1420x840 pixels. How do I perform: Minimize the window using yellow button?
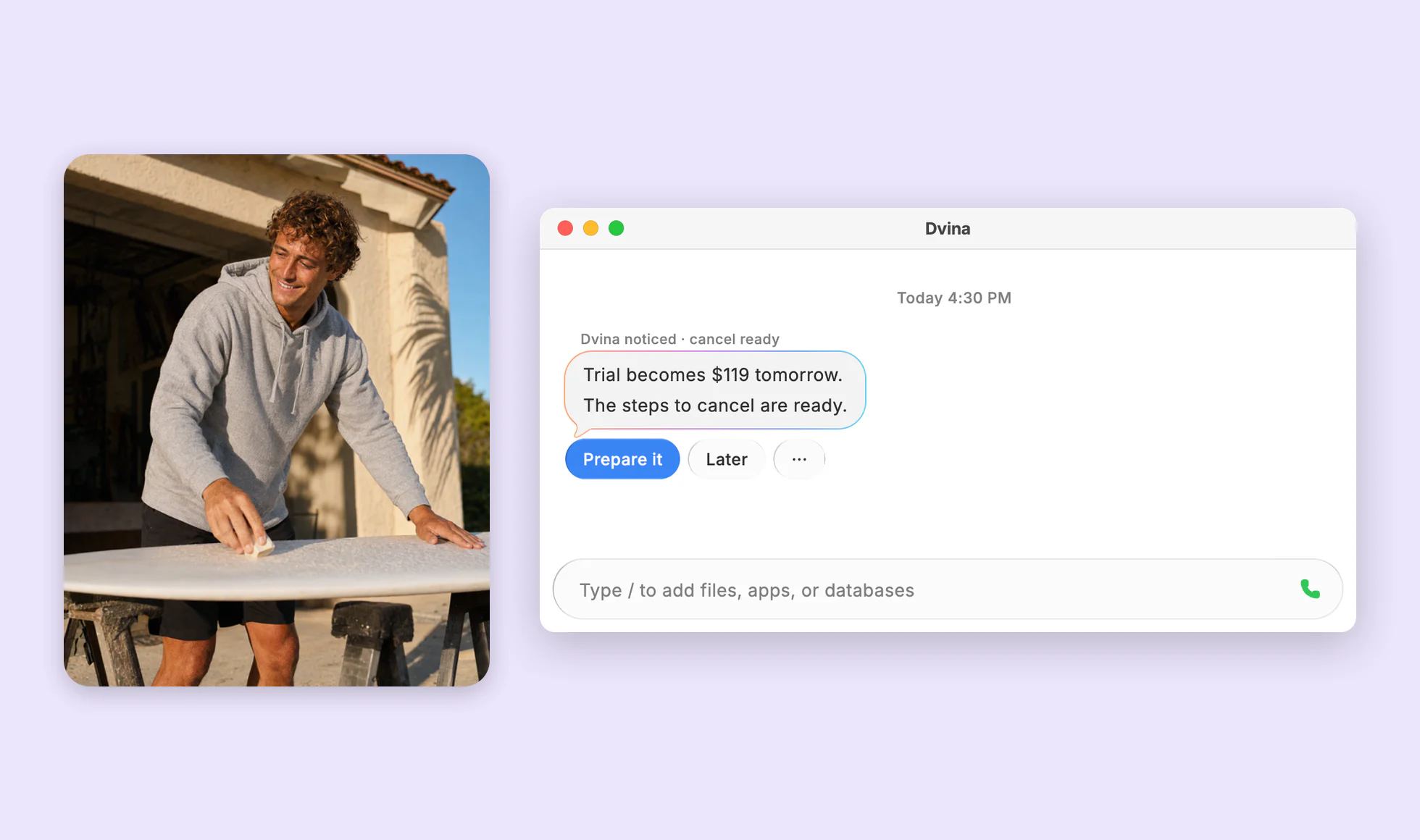click(590, 228)
